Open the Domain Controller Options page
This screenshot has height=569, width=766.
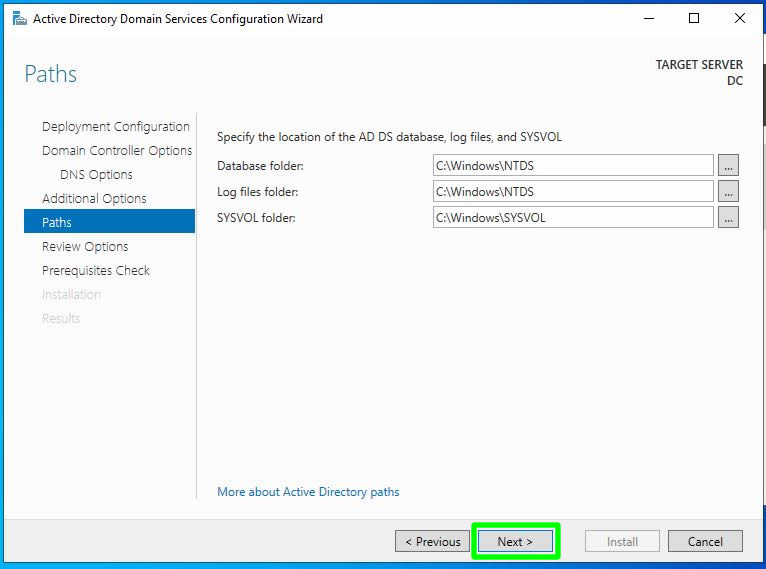point(117,151)
